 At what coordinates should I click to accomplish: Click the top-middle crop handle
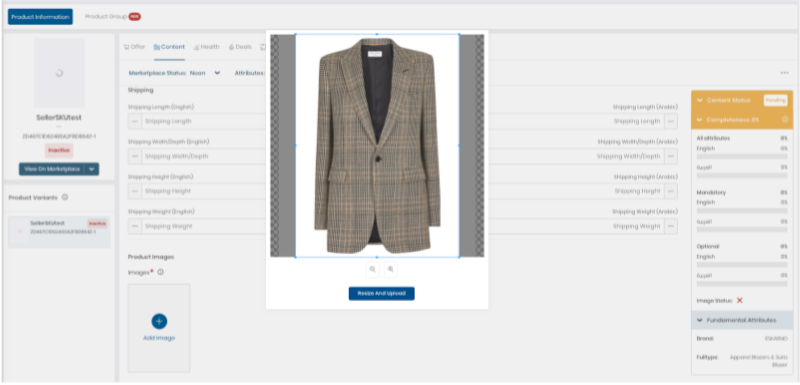(377, 34)
